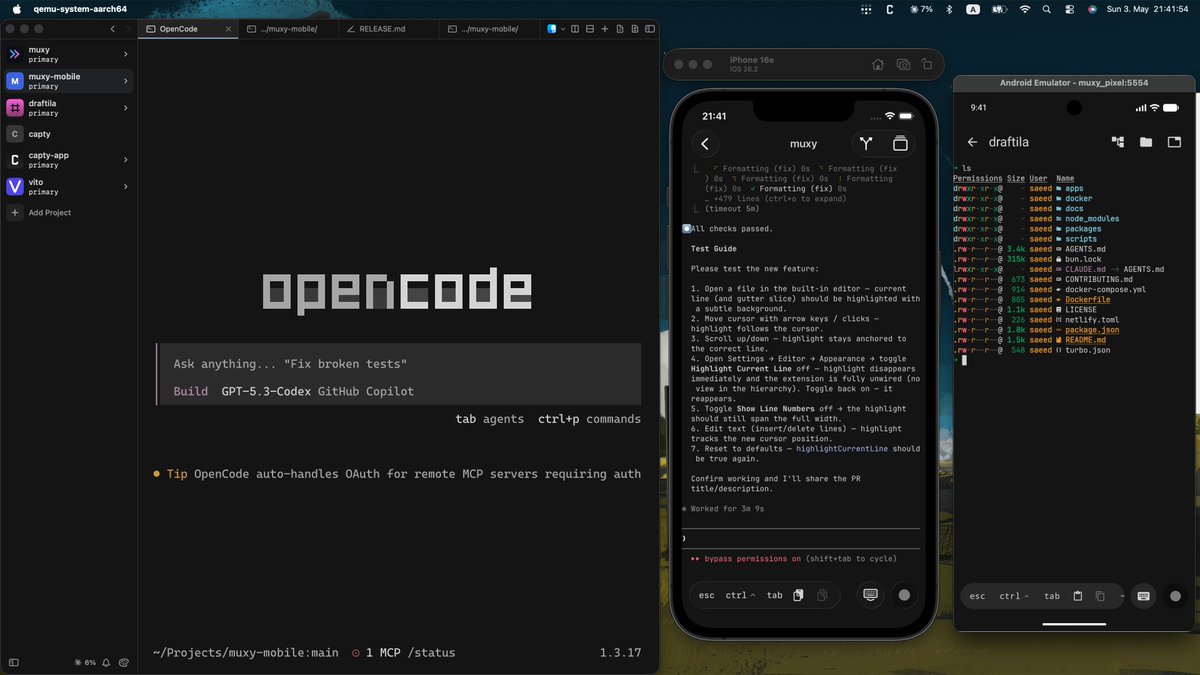The height and width of the screenshot is (675, 1200).
Task: Tap the esc key on iPhone toolbar
Action: coord(707,595)
